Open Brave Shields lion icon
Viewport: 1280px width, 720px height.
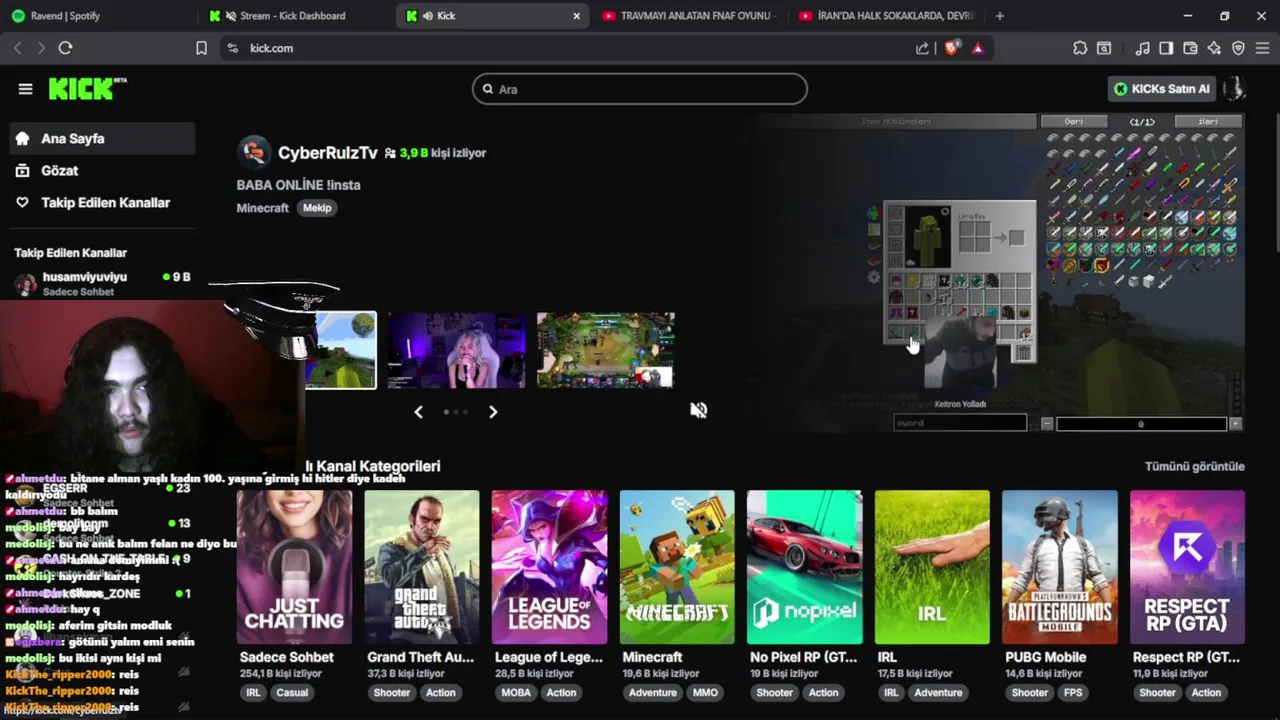pos(951,47)
